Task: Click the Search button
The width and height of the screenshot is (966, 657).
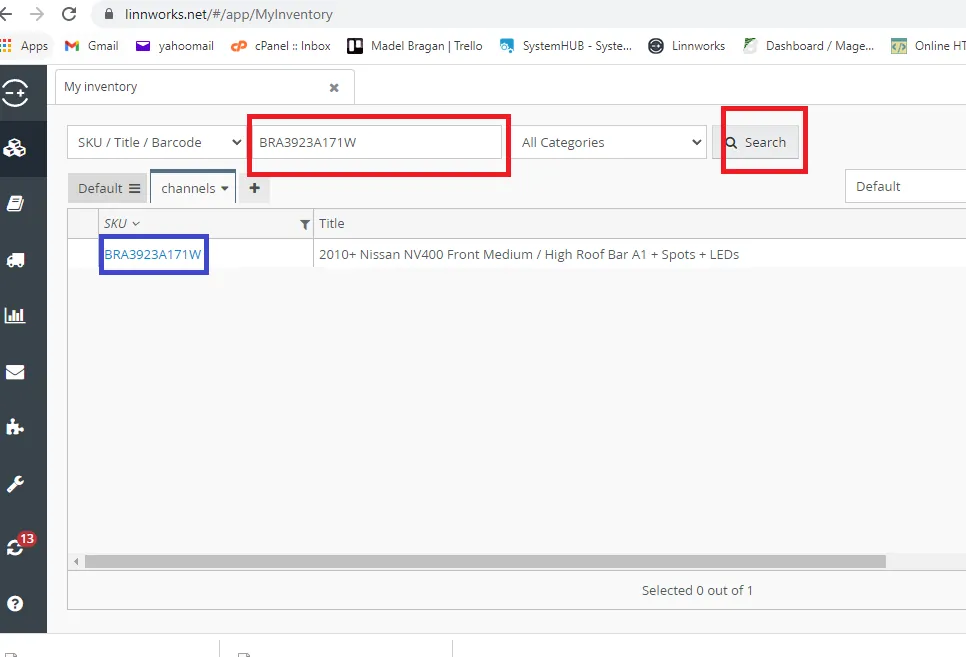Action: pos(756,142)
